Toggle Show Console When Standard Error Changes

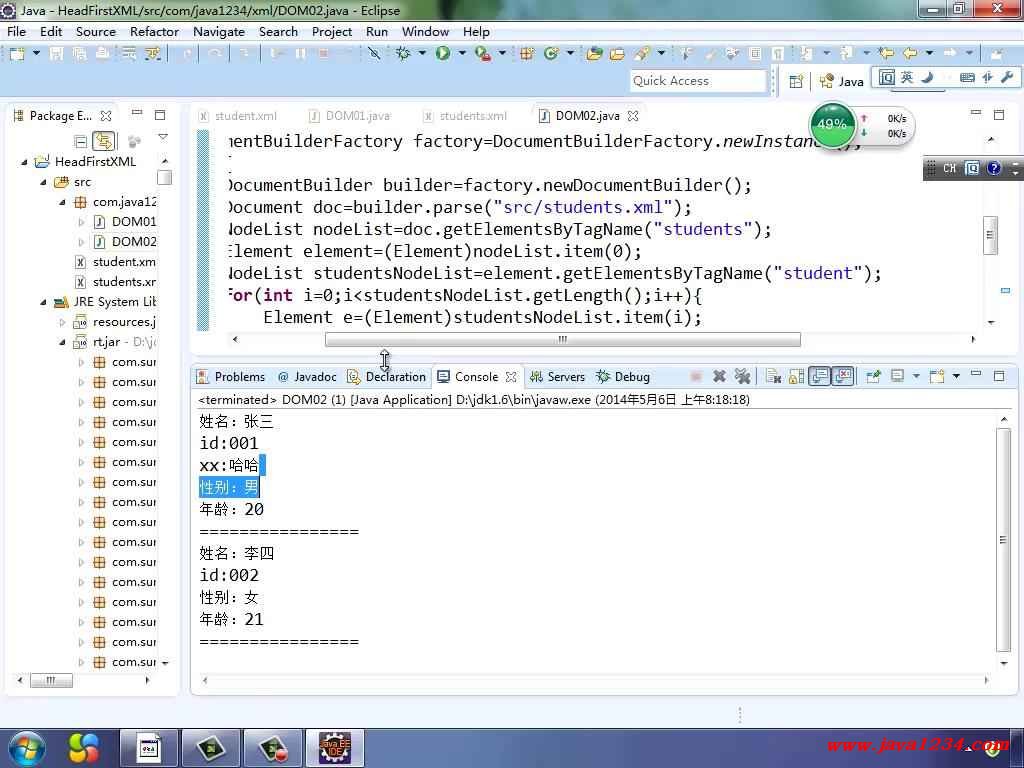(x=843, y=376)
